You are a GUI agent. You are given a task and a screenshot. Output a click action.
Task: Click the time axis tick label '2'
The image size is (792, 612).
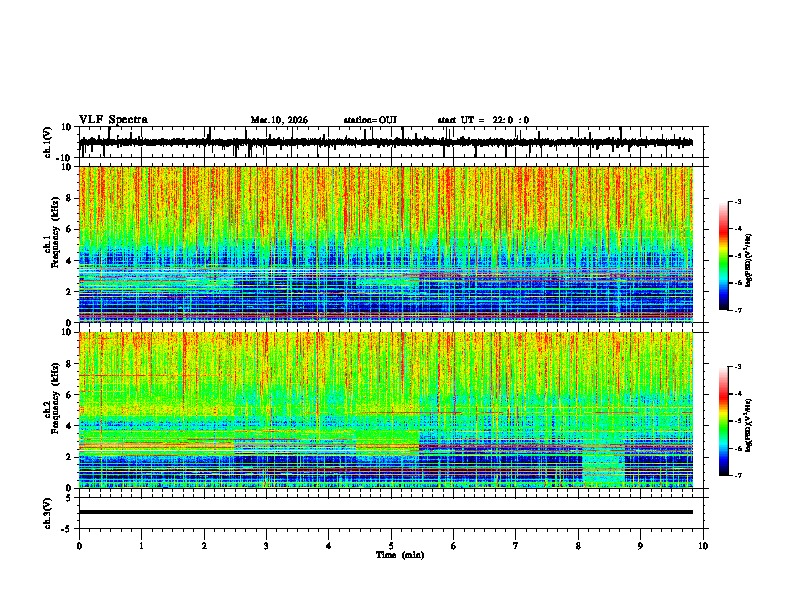[x=204, y=546]
